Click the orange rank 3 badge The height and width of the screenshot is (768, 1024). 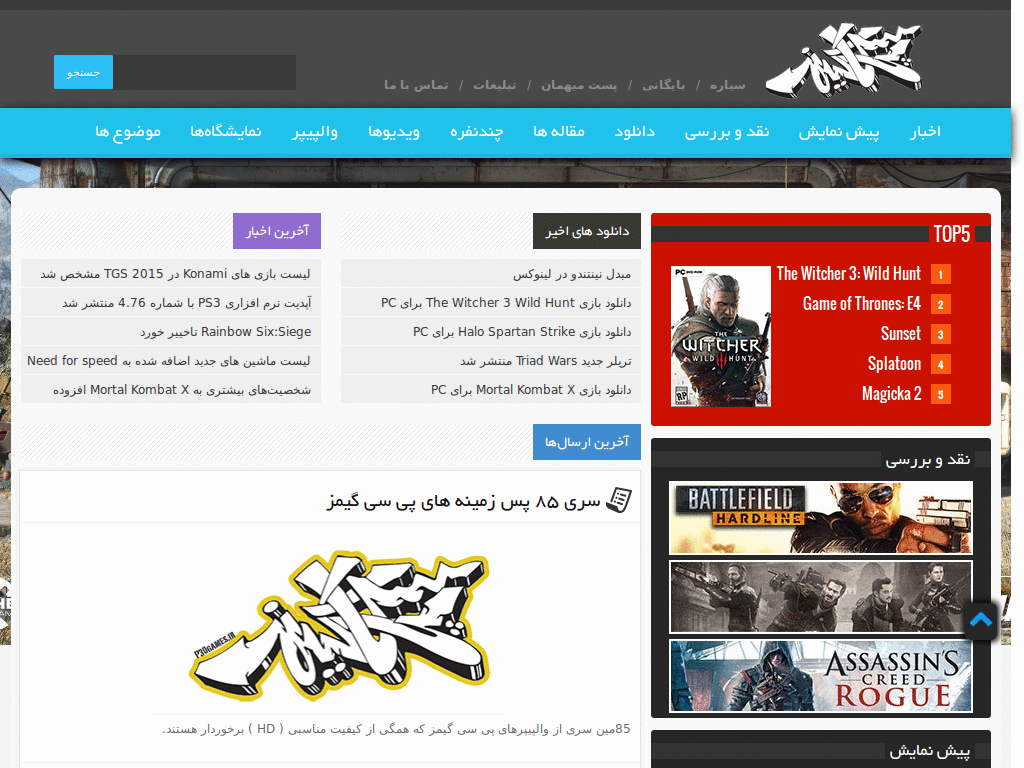pos(940,334)
